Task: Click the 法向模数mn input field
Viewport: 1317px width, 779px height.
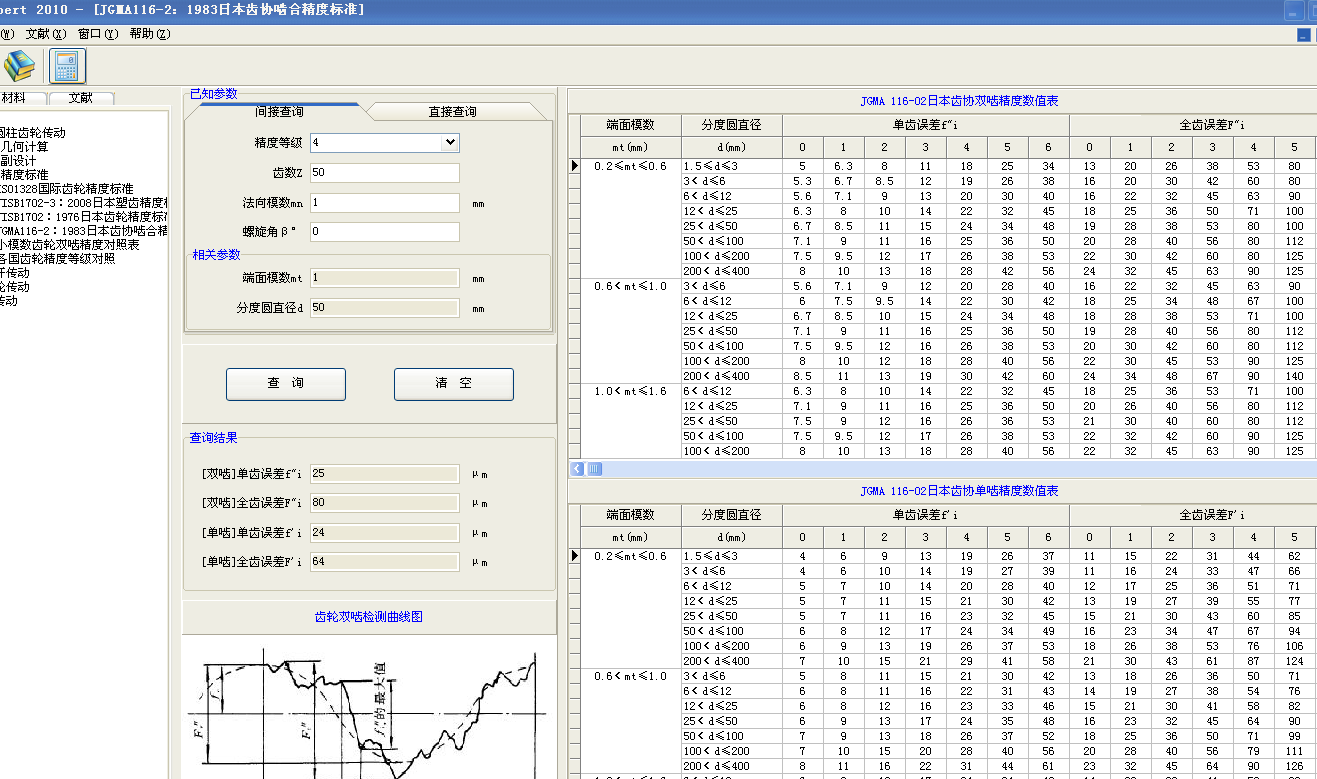Action: tap(384, 203)
